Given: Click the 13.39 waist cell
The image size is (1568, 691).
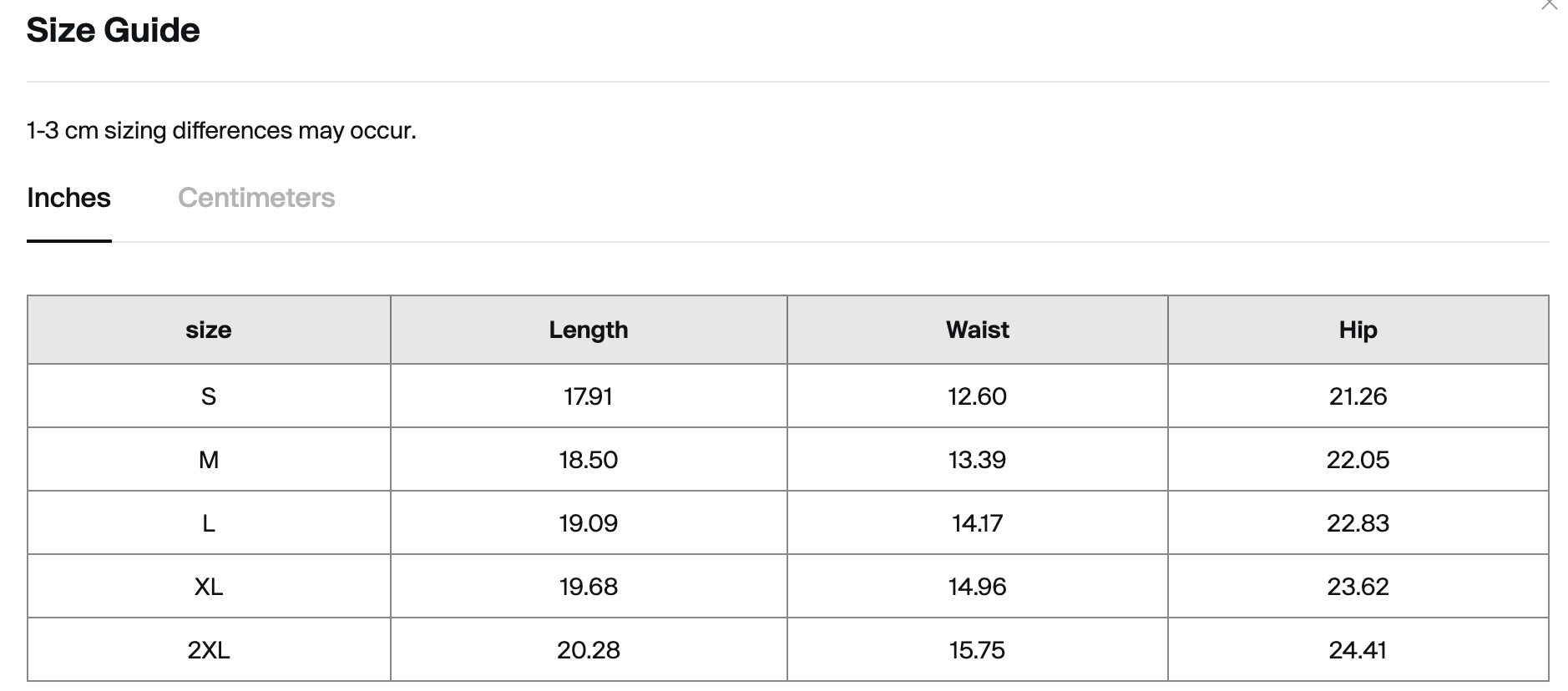Looking at the screenshot, I should point(978,460).
